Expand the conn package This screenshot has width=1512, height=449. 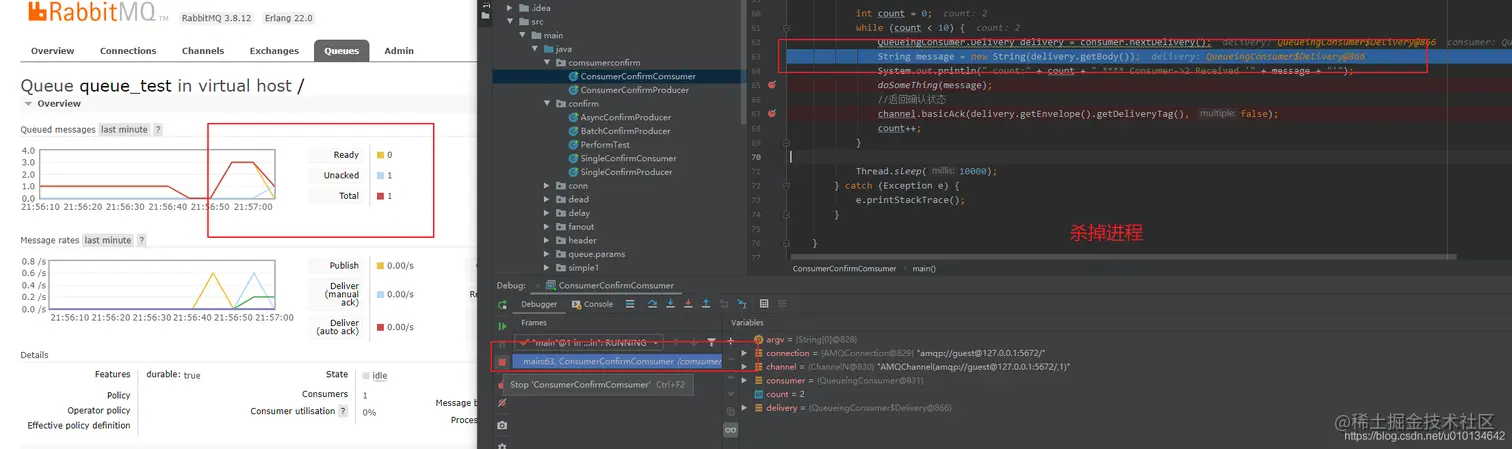click(548, 186)
